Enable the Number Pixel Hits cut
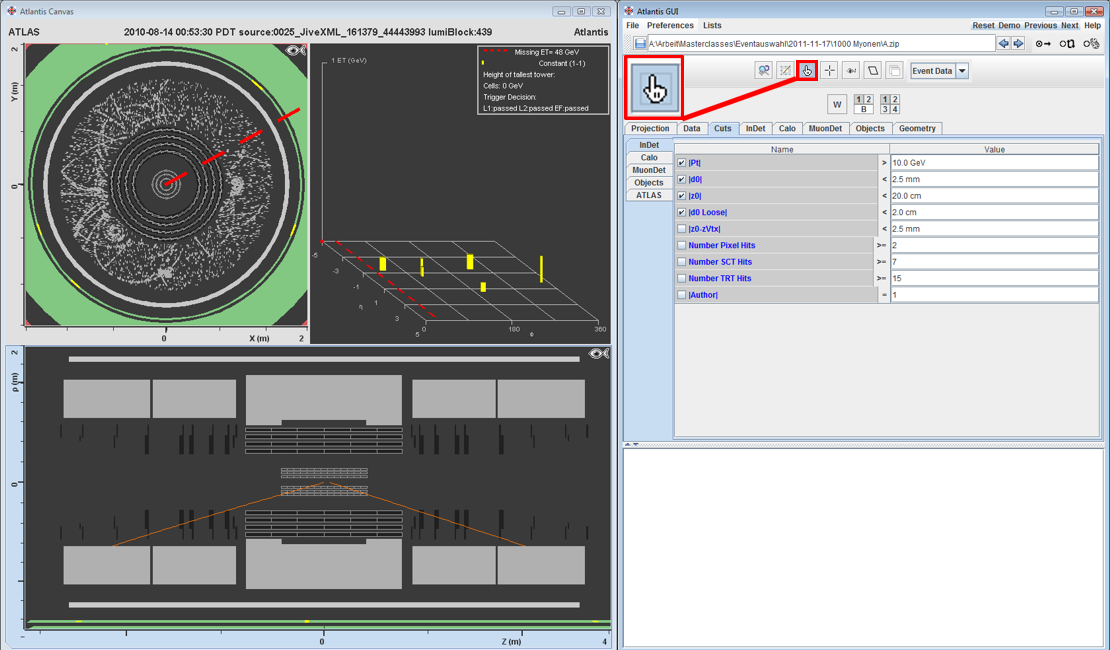The image size is (1110, 650). pyautogui.click(x=682, y=245)
